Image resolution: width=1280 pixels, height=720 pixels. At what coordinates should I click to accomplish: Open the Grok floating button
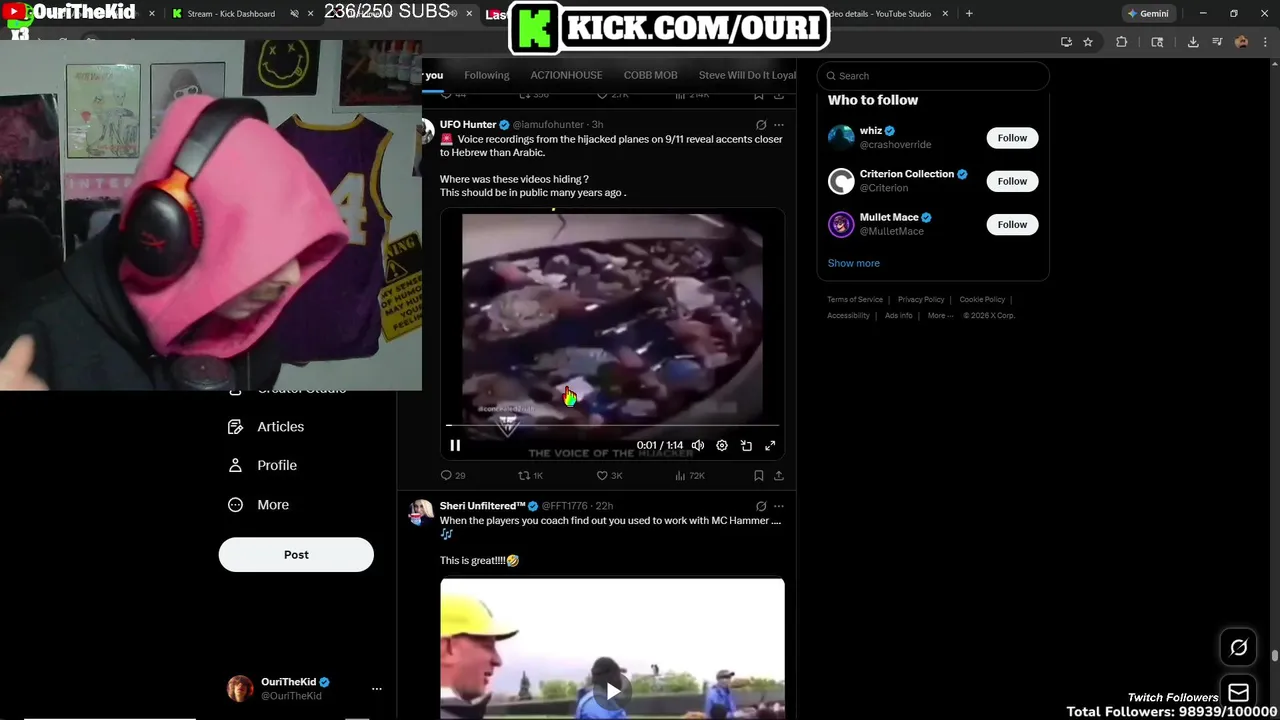click(1238, 648)
